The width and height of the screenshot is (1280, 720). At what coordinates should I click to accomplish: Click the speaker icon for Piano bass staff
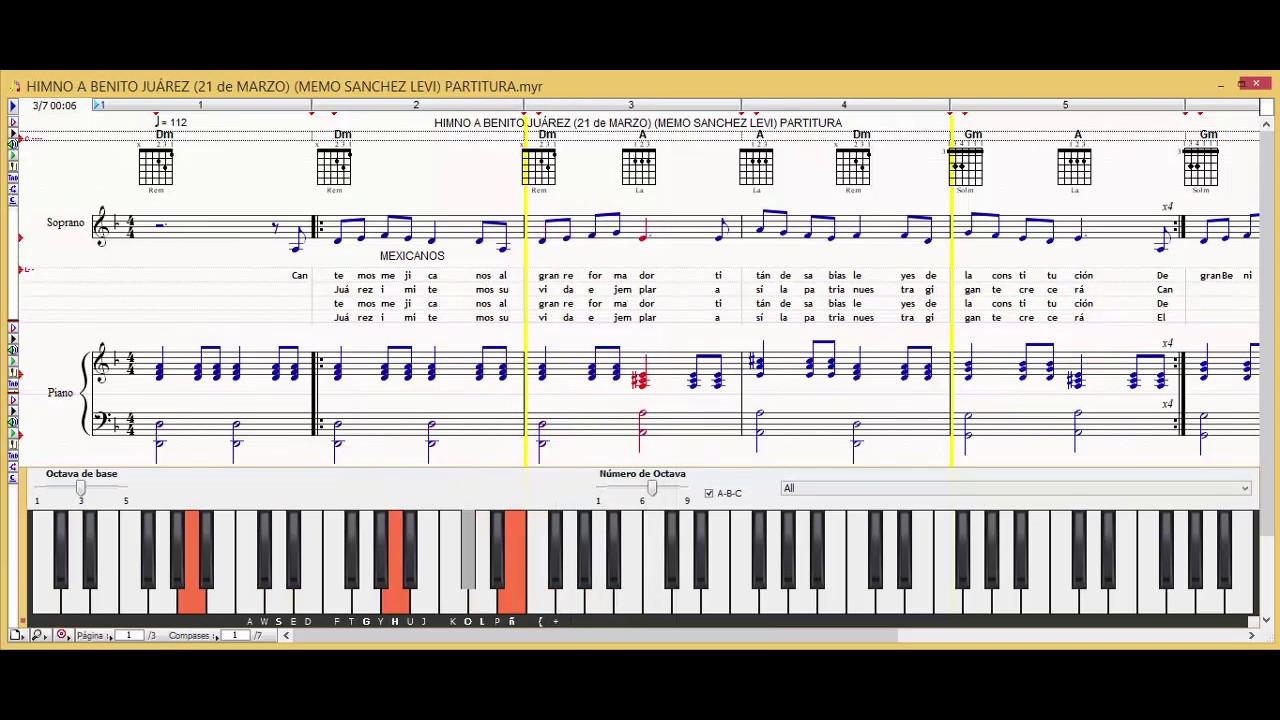point(13,421)
